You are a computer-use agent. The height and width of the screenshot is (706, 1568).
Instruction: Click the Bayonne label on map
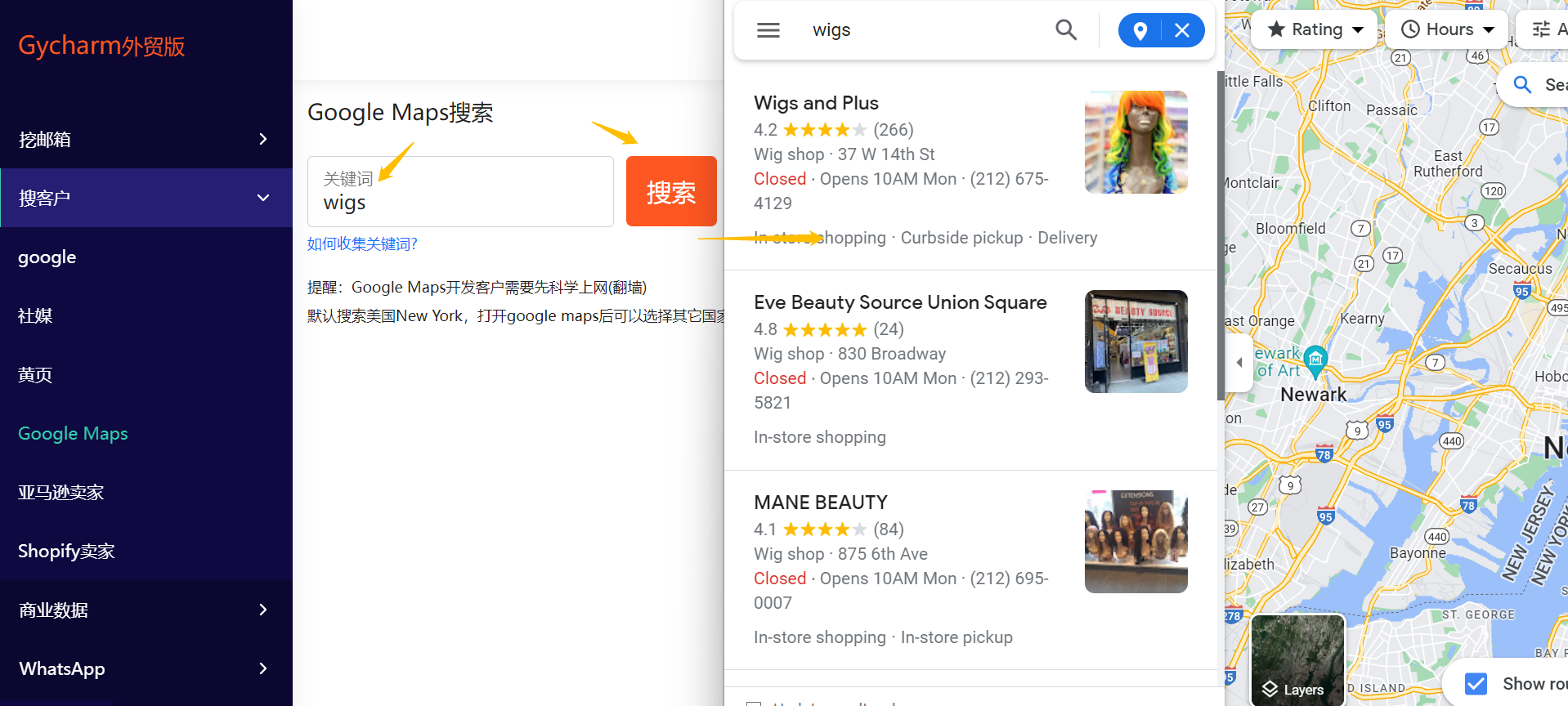(1418, 553)
